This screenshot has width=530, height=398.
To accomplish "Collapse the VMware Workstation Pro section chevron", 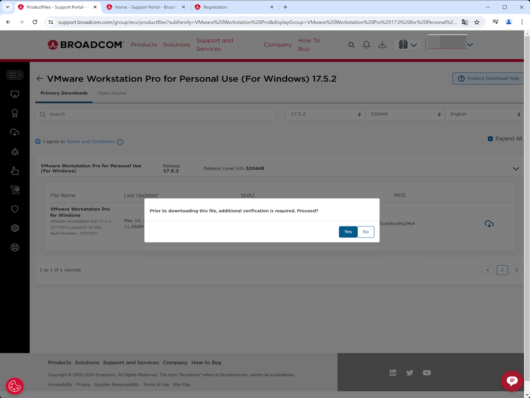I will point(516,168).
